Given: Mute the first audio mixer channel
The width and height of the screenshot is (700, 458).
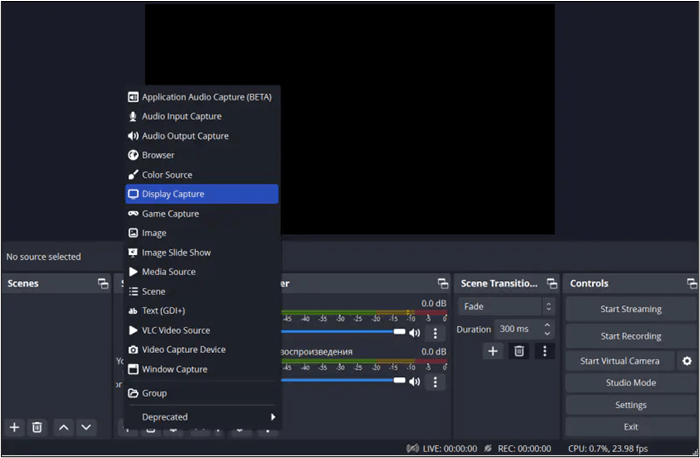Looking at the screenshot, I should tap(414, 332).
